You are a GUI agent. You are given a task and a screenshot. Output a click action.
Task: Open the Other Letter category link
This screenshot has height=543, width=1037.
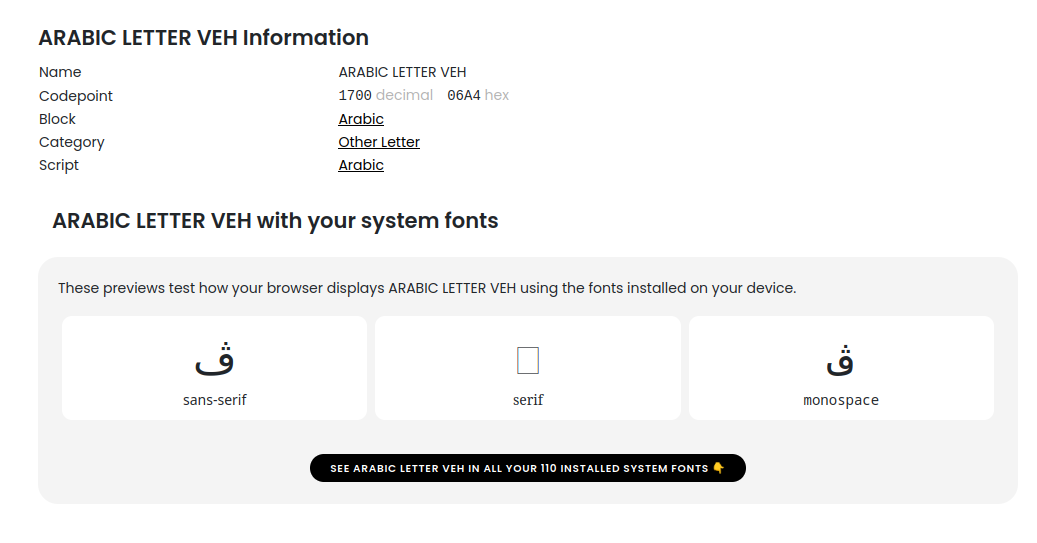pyautogui.click(x=379, y=142)
